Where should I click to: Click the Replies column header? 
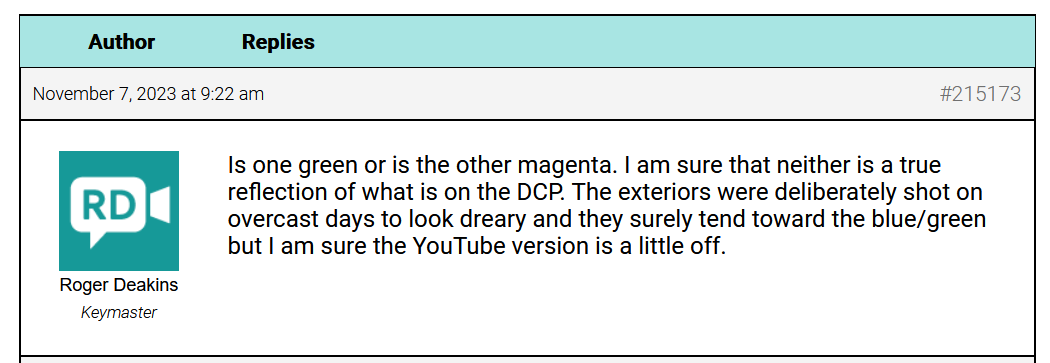point(278,42)
